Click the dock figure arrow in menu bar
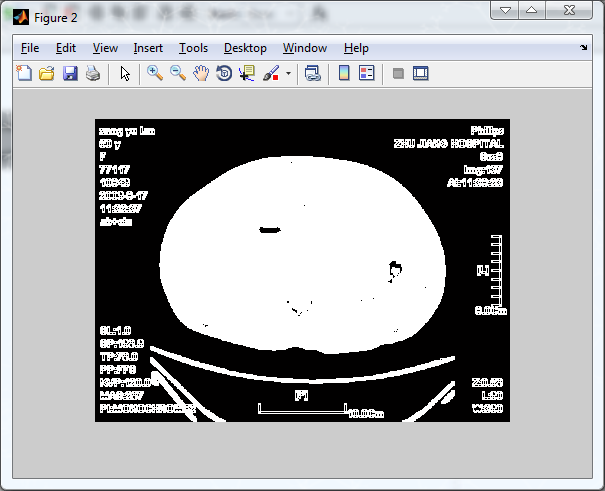605x491 pixels. tap(583, 47)
